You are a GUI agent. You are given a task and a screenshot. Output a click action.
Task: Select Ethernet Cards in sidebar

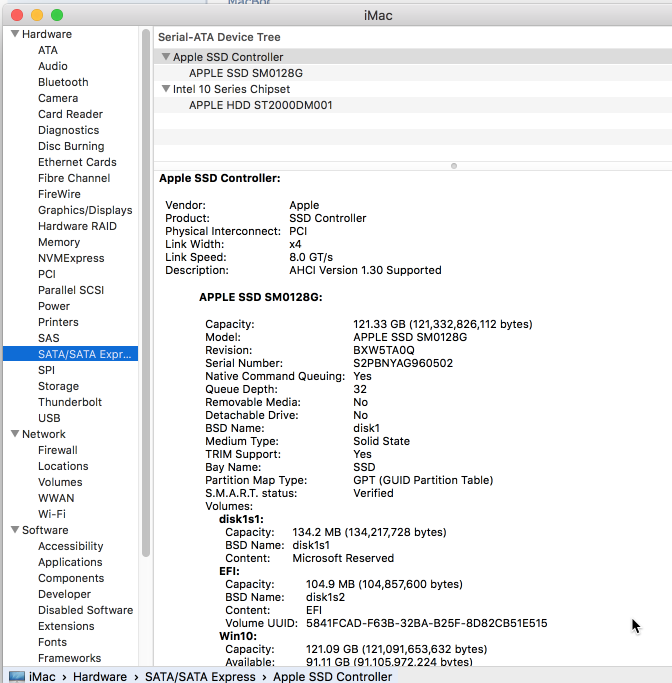point(77,162)
